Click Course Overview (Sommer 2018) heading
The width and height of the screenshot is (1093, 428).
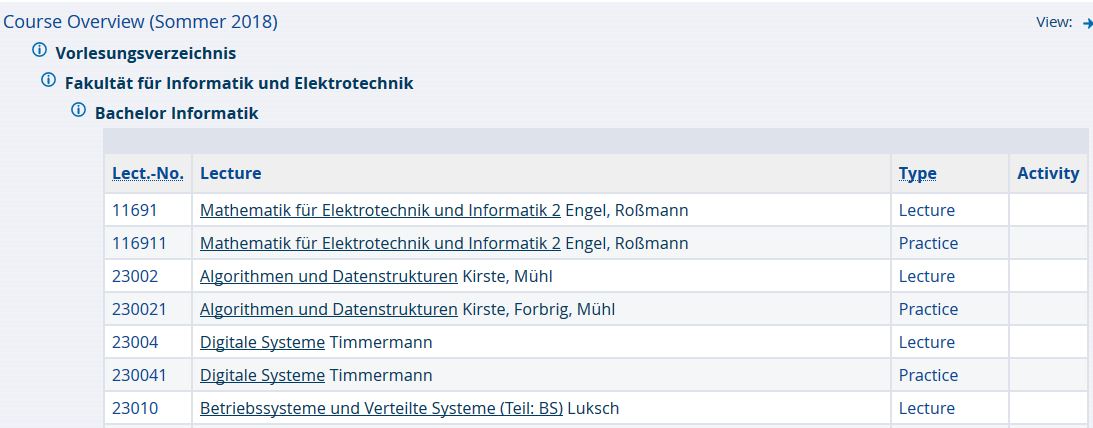[x=141, y=22]
